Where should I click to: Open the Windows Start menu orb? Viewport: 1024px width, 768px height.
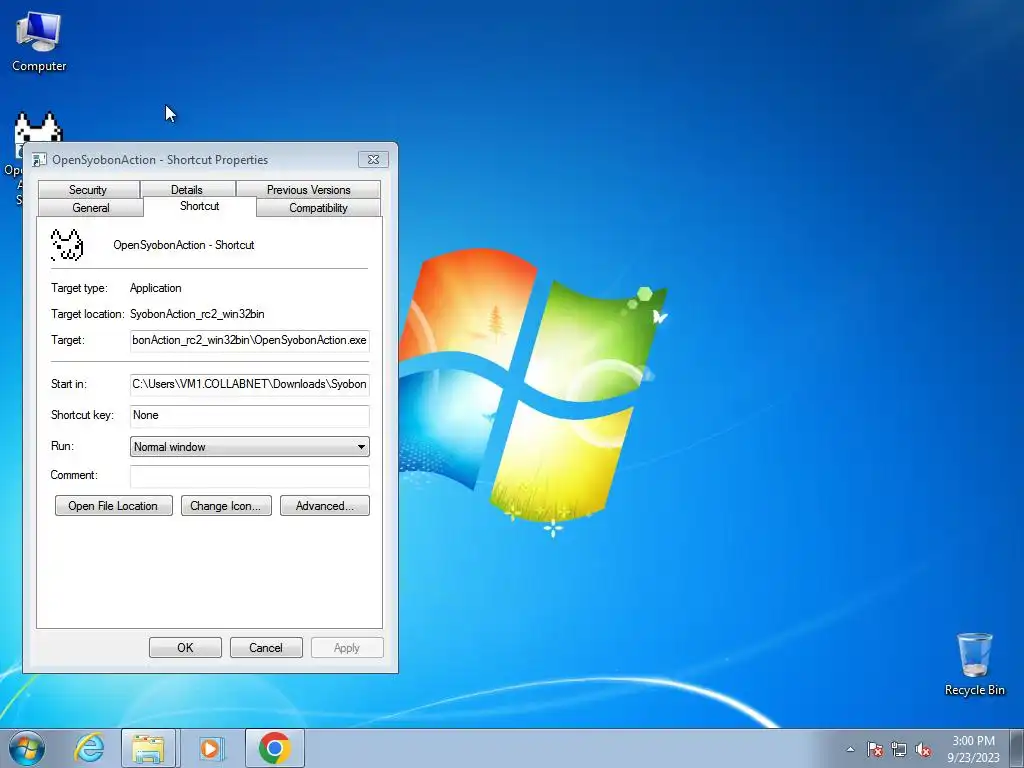[27, 748]
